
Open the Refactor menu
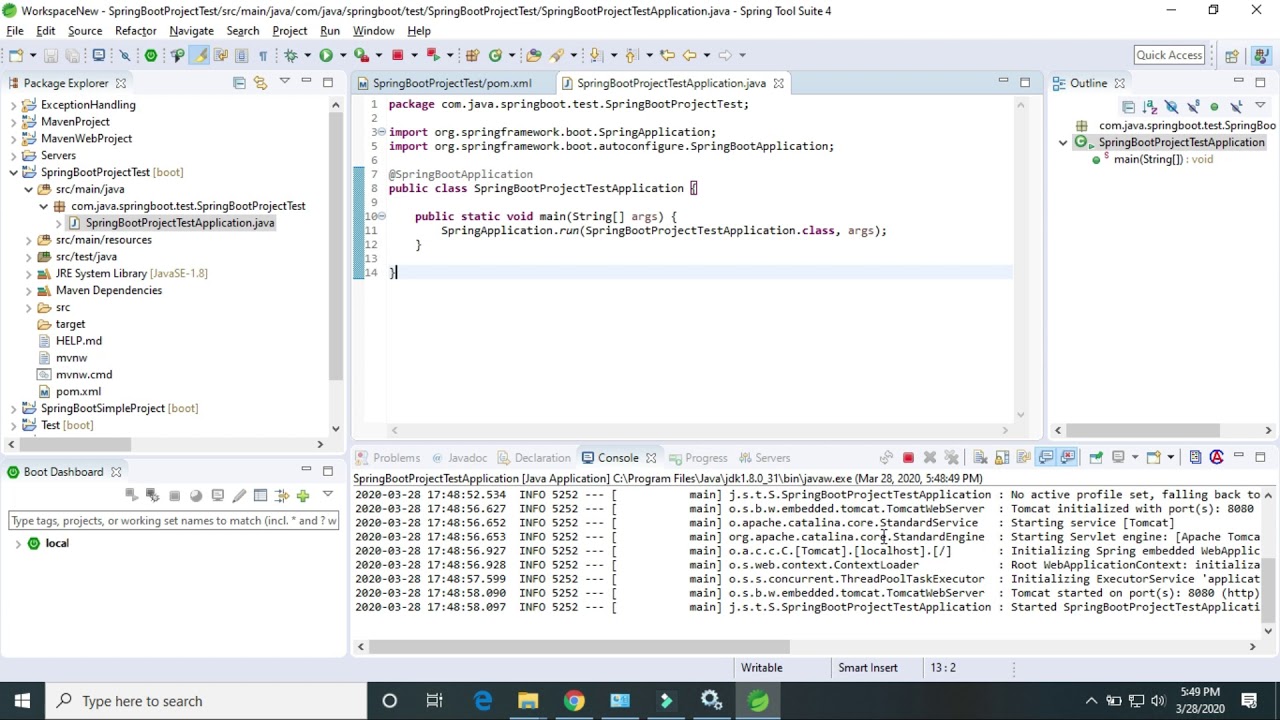[x=135, y=31]
